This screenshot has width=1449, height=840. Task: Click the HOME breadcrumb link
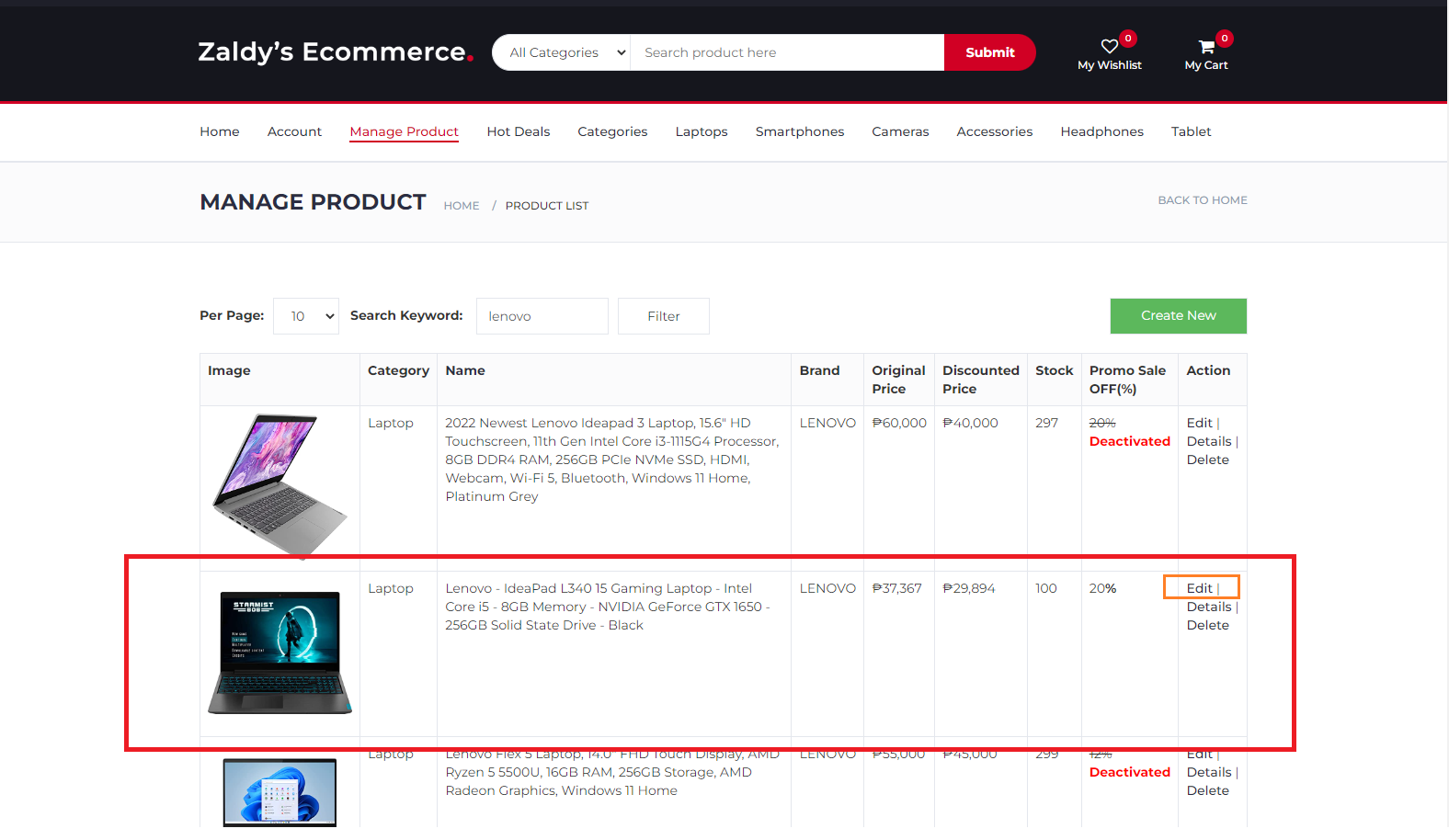tap(462, 206)
